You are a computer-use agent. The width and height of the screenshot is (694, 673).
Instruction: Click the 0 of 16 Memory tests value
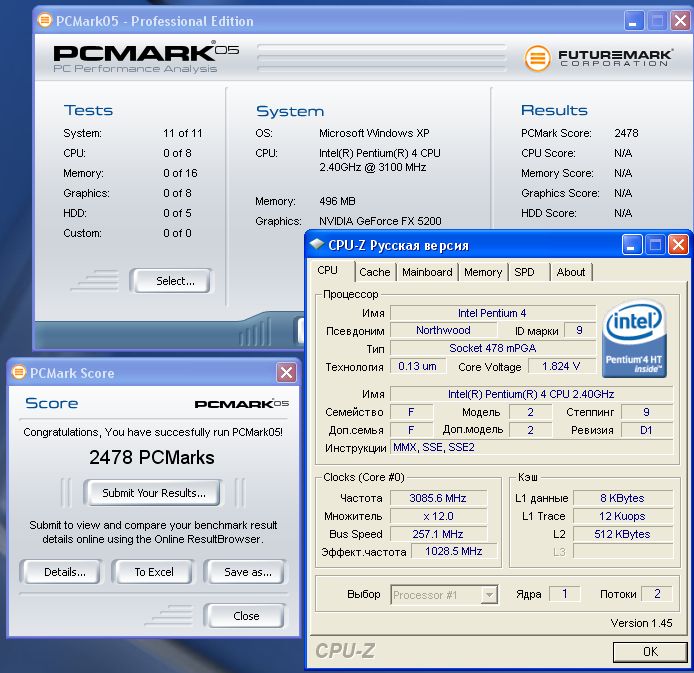(180, 173)
